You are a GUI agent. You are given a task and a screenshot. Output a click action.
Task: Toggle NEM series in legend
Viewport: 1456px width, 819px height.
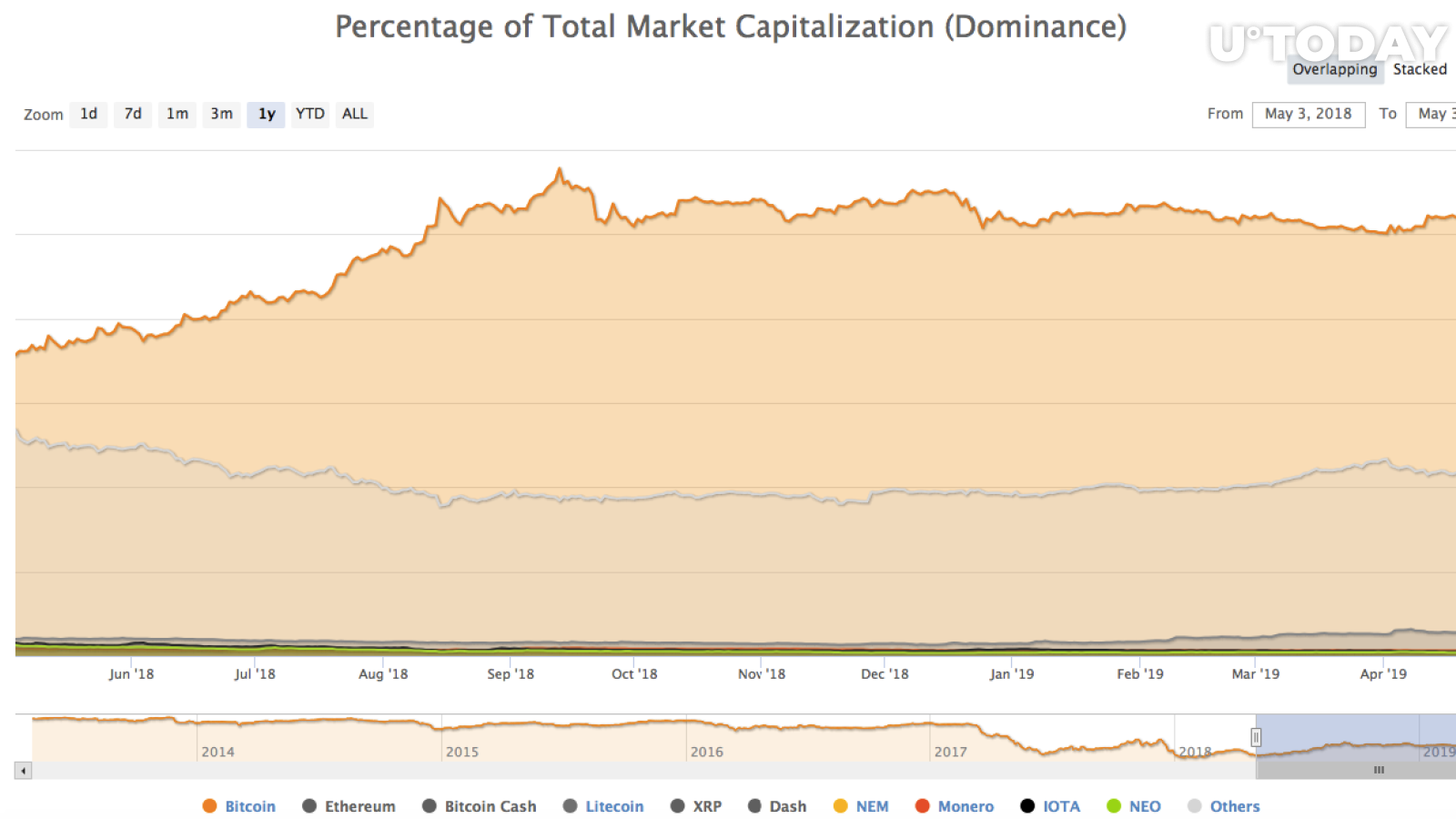861,806
